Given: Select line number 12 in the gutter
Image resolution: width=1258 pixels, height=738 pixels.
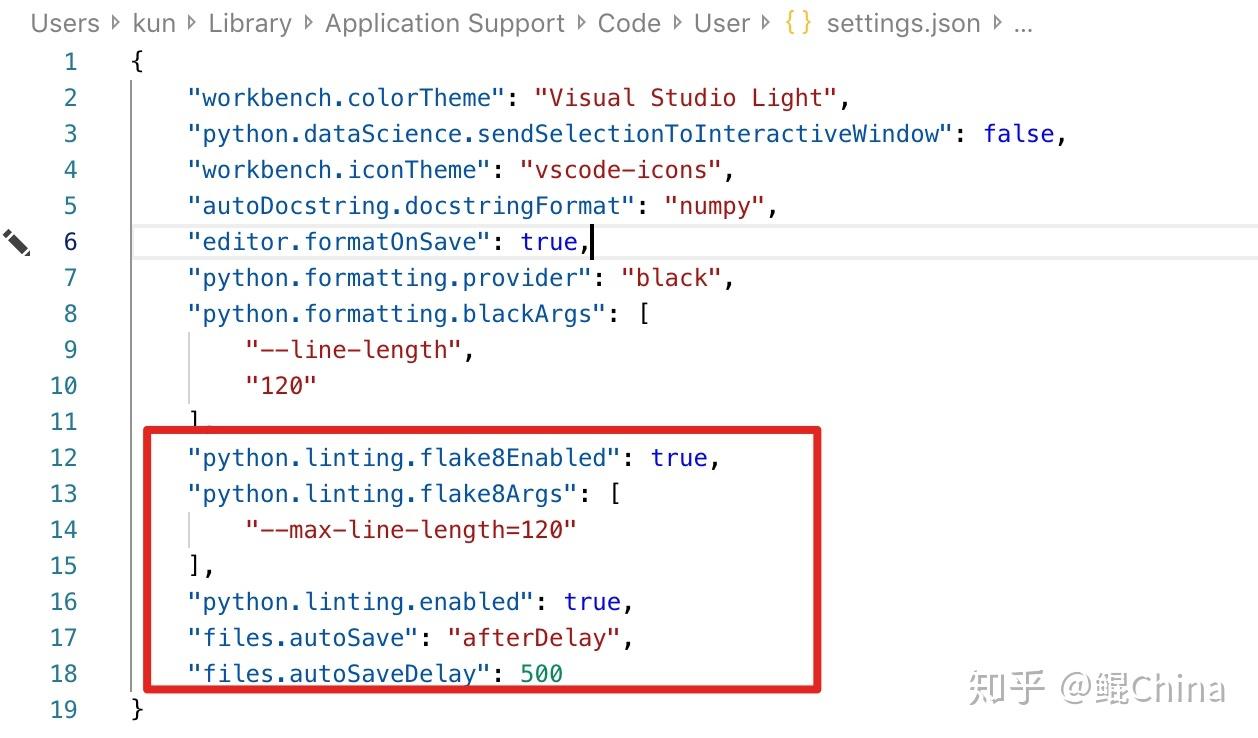Looking at the screenshot, I should coord(63,458).
